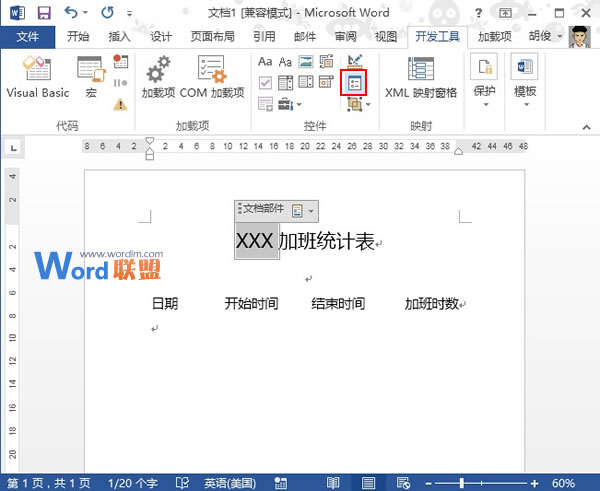
Task: Open the 文件 file menu
Action: 28,37
